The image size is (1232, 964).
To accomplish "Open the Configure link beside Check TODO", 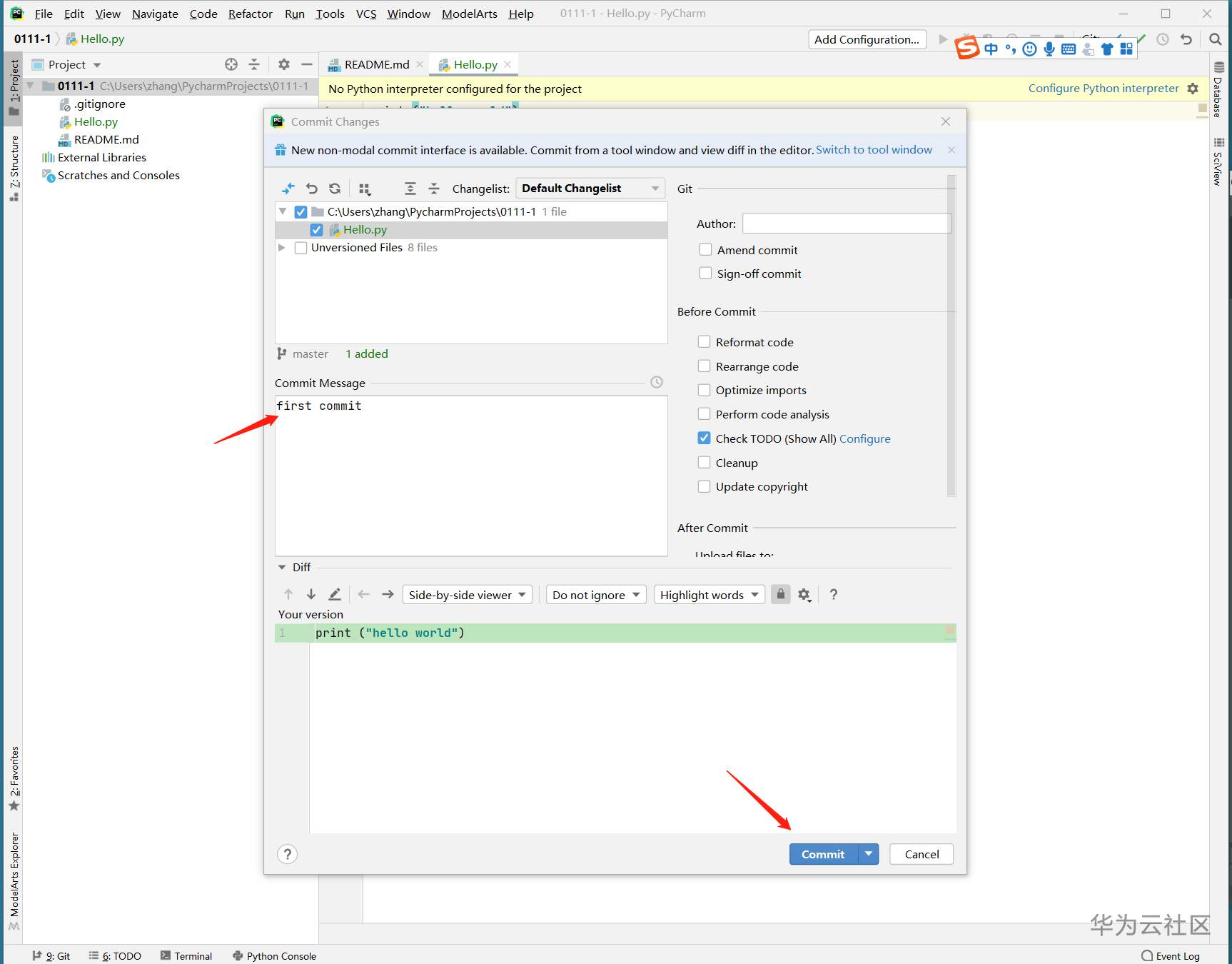I will (x=865, y=438).
